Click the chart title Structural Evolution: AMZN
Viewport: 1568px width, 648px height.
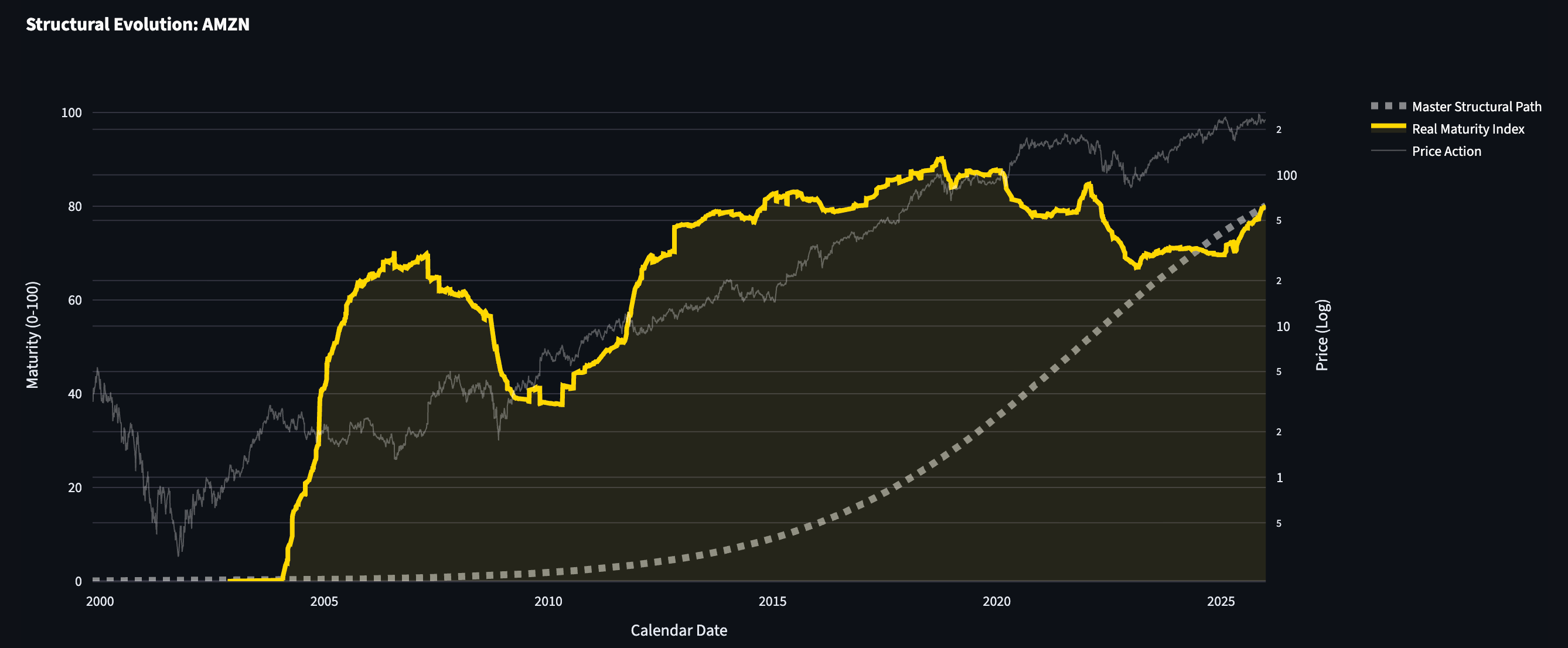(138, 25)
